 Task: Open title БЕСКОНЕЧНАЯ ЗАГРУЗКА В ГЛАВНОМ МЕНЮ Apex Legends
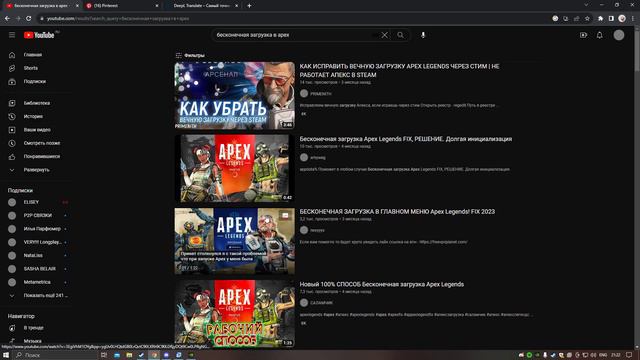point(397,212)
